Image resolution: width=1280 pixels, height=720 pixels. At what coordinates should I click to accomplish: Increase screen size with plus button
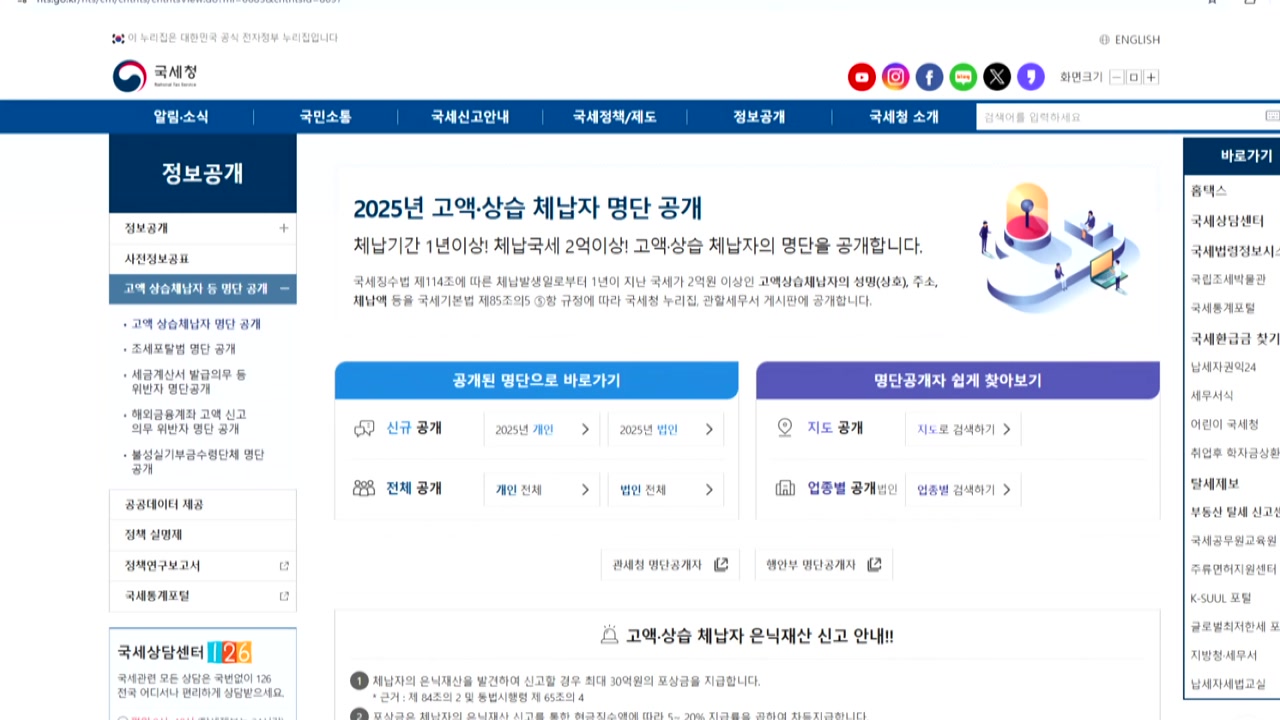[1151, 77]
